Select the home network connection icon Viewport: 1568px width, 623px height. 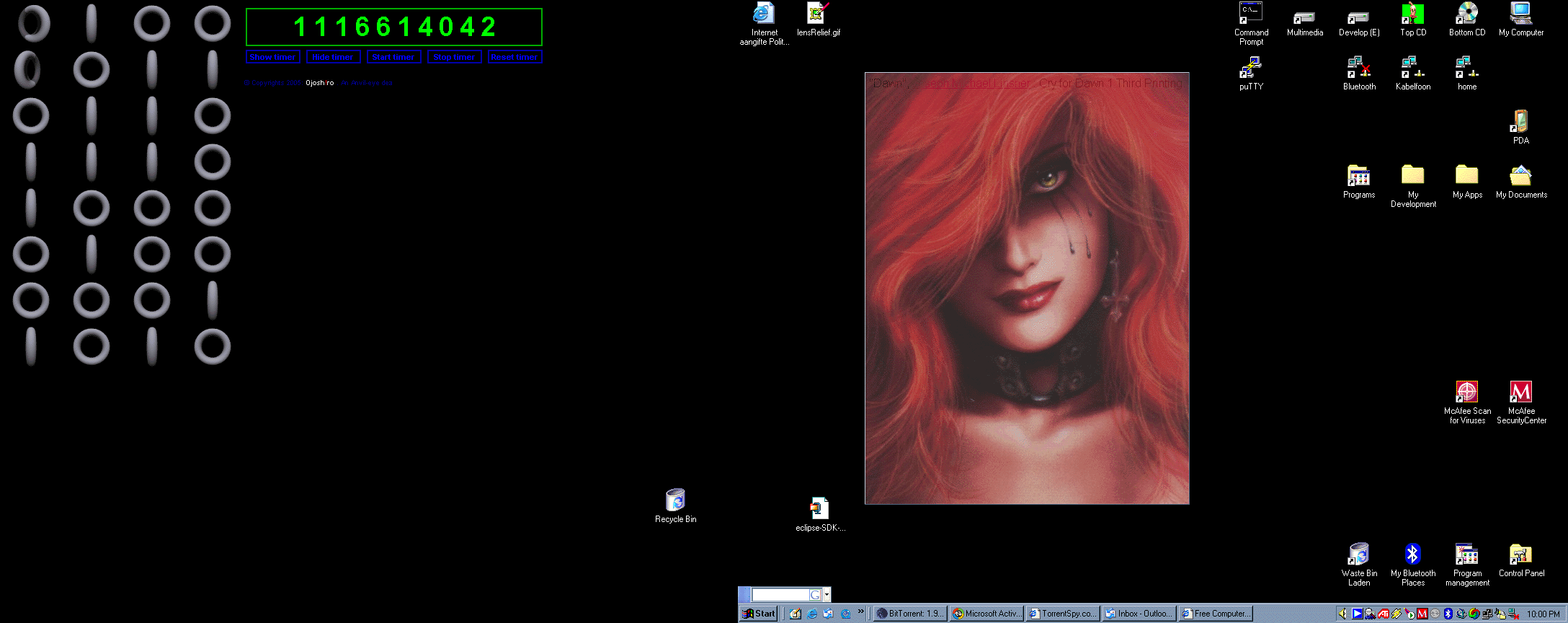[1467, 74]
